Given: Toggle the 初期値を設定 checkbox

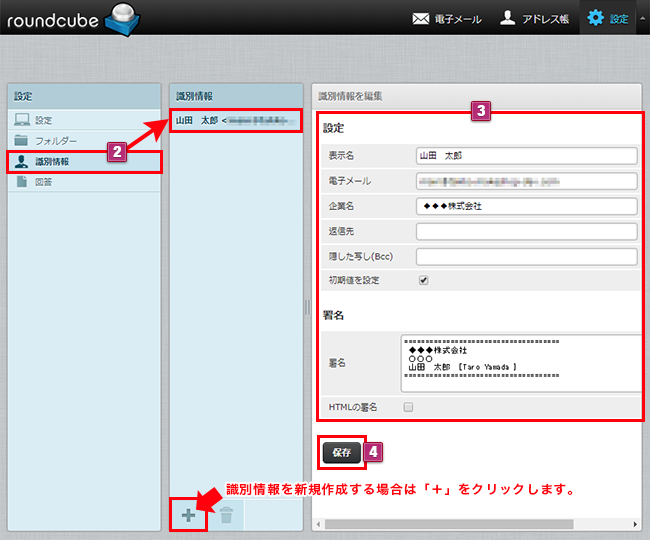Looking at the screenshot, I should (x=423, y=280).
